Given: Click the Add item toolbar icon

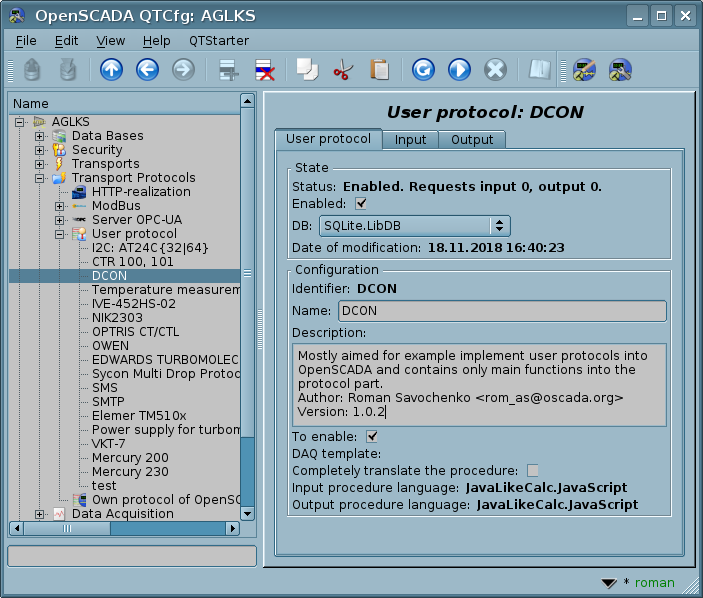Looking at the screenshot, I should [x=229, y=70].
